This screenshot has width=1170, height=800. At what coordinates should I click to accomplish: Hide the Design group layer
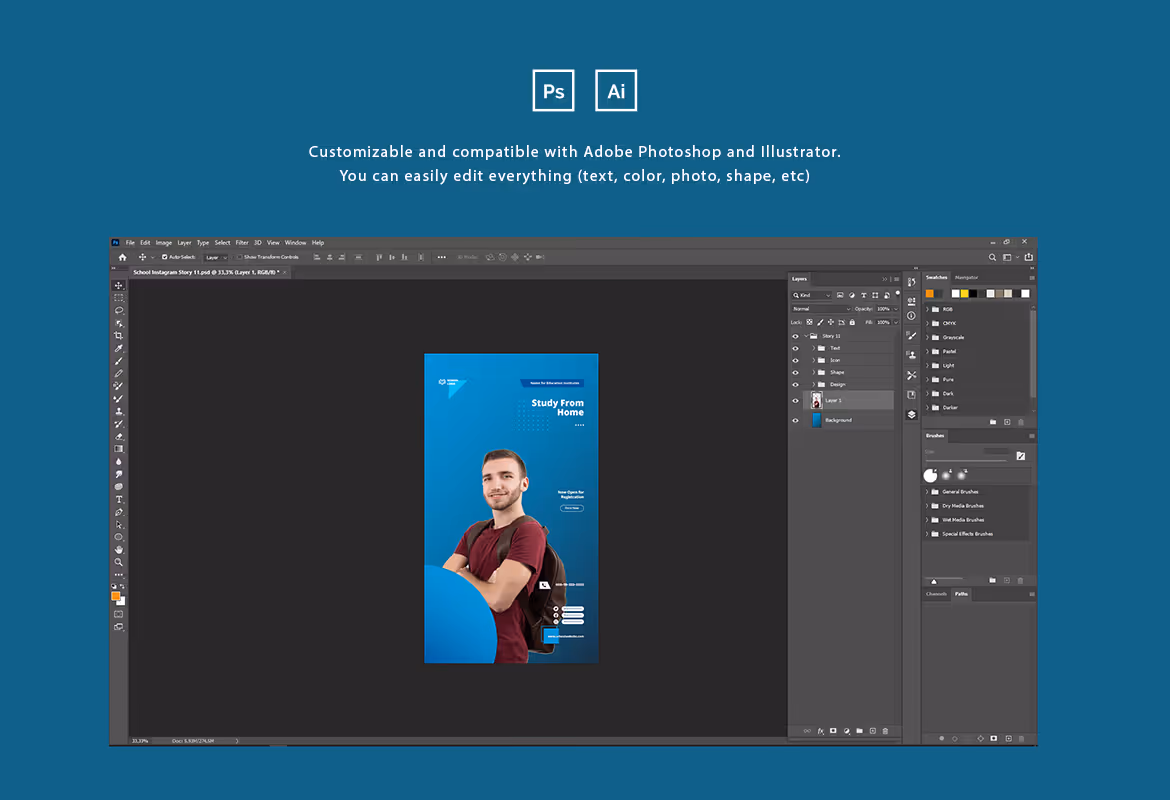[x=795, y=385]
